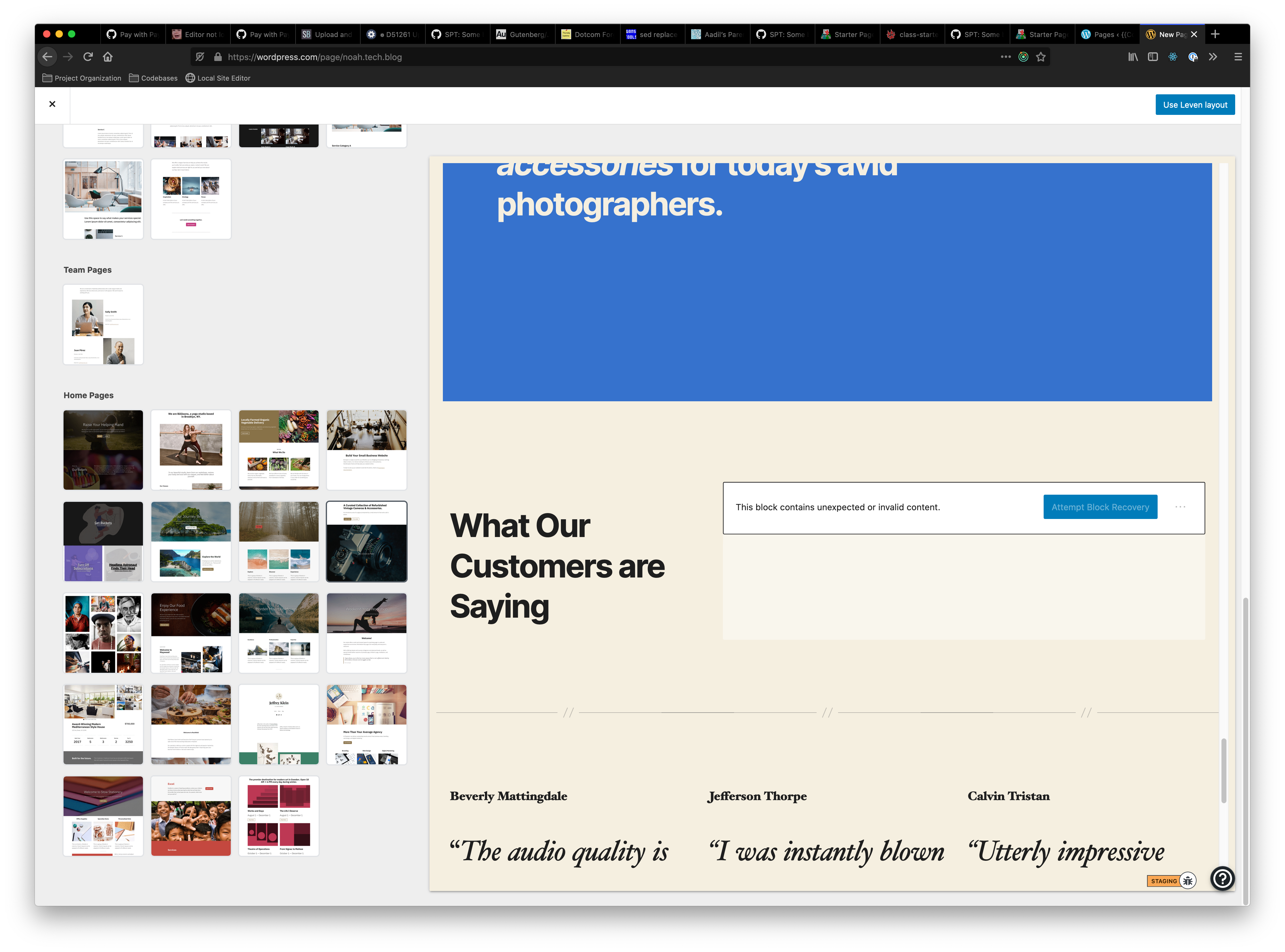Open the Project Organization bookmarks folder

tap(82, 78)
